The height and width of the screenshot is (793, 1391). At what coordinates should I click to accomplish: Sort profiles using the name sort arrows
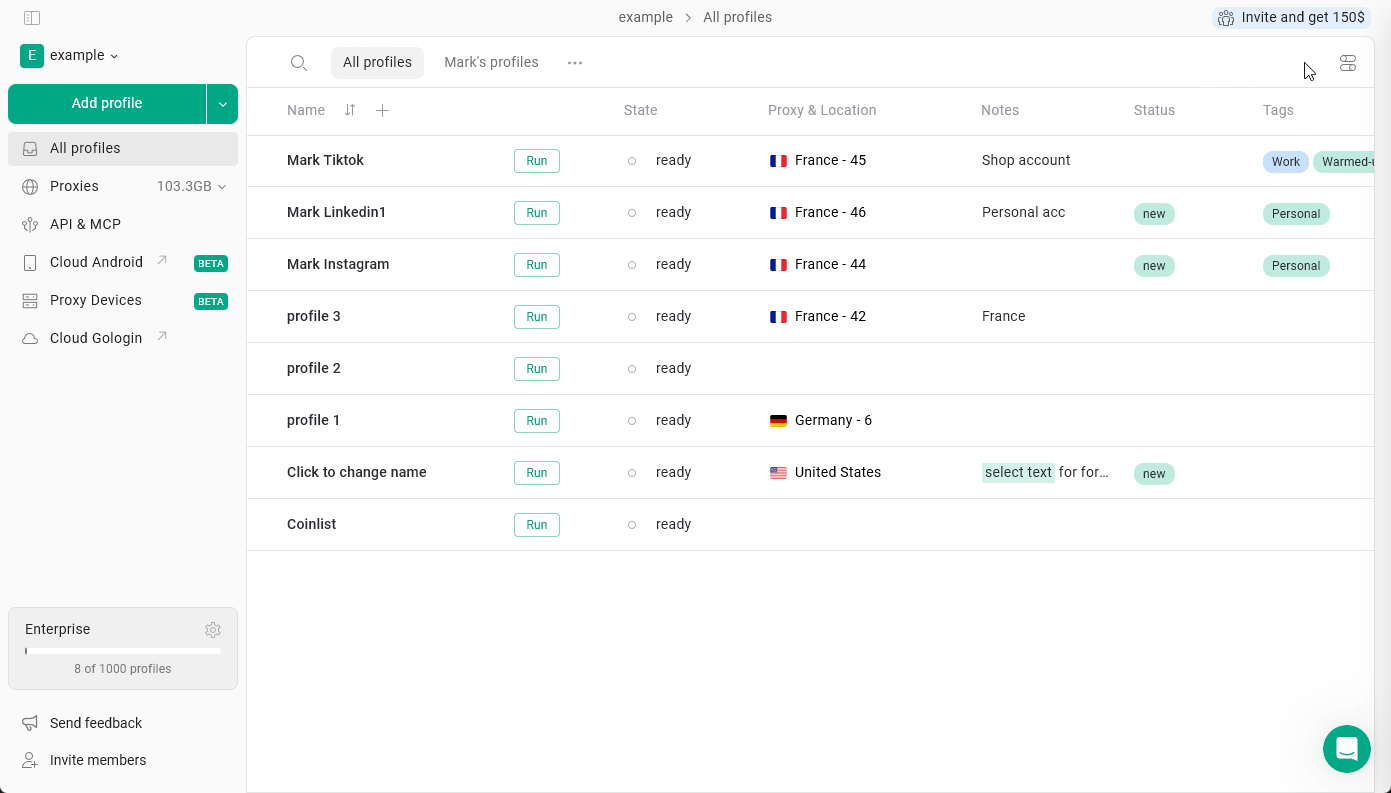coord(349,110)
